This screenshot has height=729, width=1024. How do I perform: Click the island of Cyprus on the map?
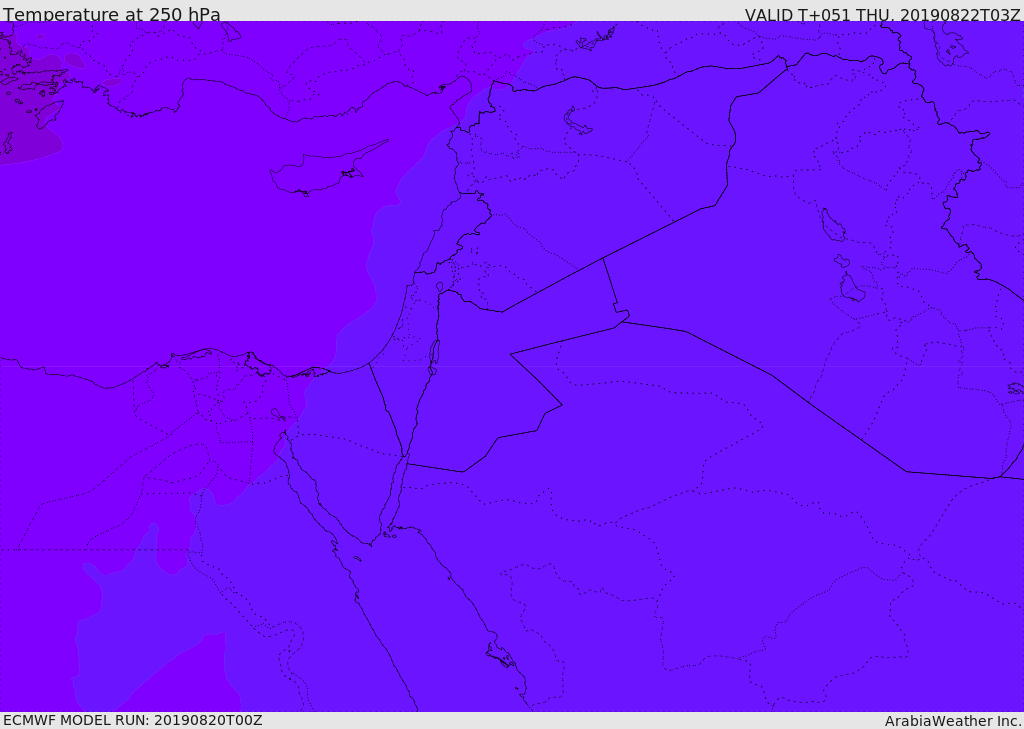pyautogui.click(x=327, y=170)
